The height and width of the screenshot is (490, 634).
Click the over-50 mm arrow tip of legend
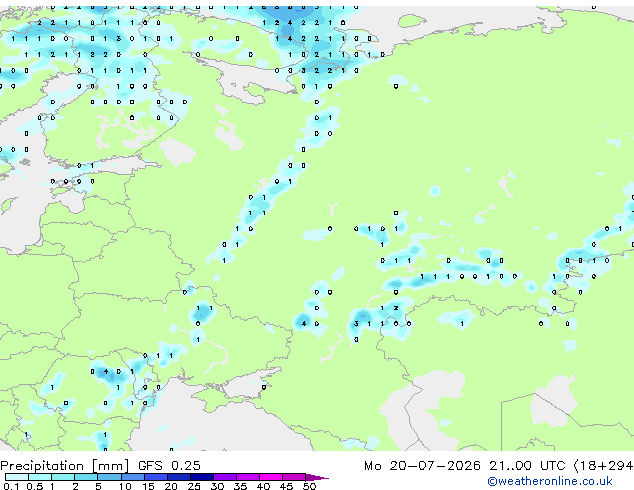pyautogui.click(x=317, y=477)
